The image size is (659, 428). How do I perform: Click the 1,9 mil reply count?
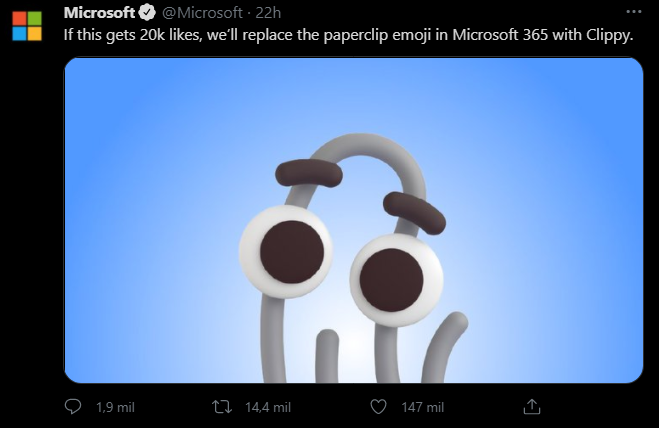(x=114, y=408)
